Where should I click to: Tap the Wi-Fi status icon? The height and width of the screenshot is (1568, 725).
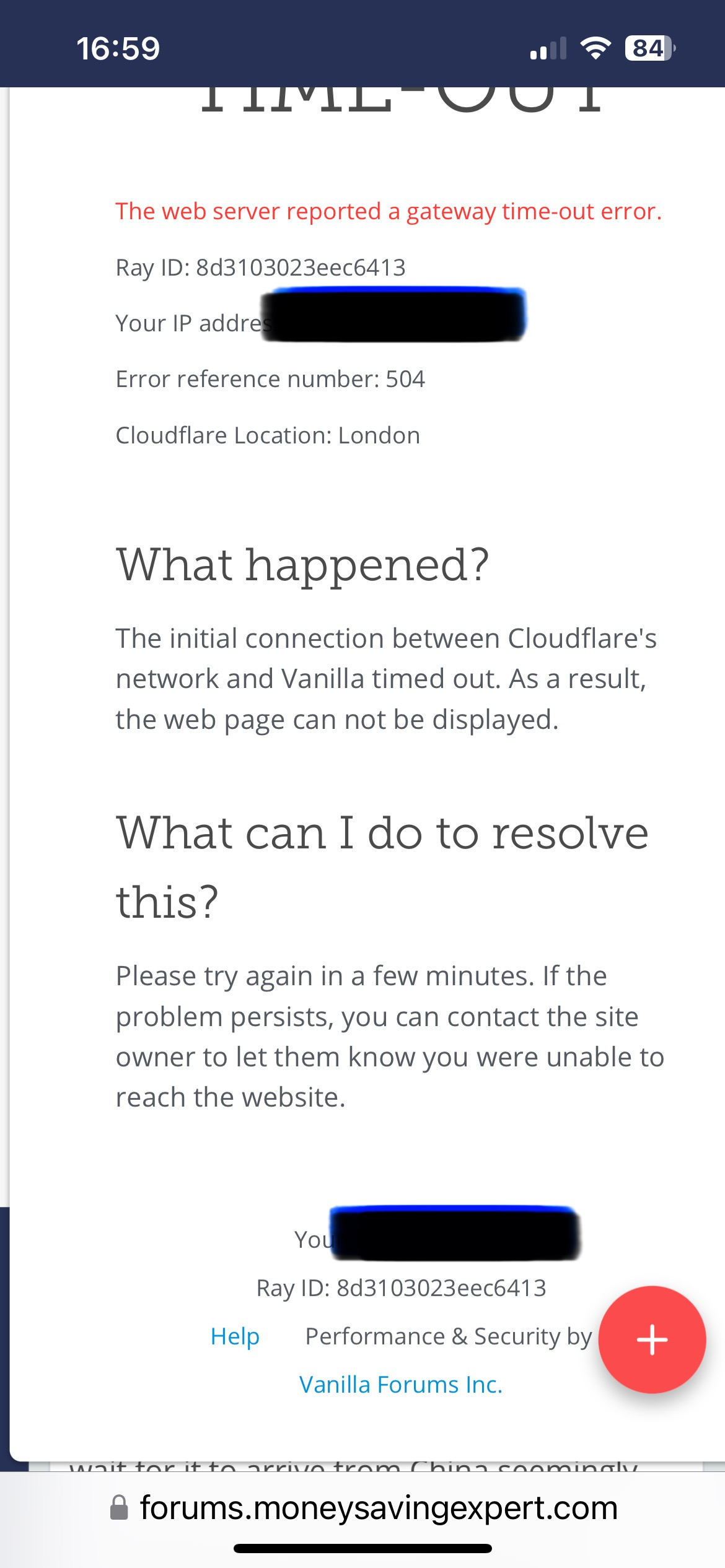(595, 48)
